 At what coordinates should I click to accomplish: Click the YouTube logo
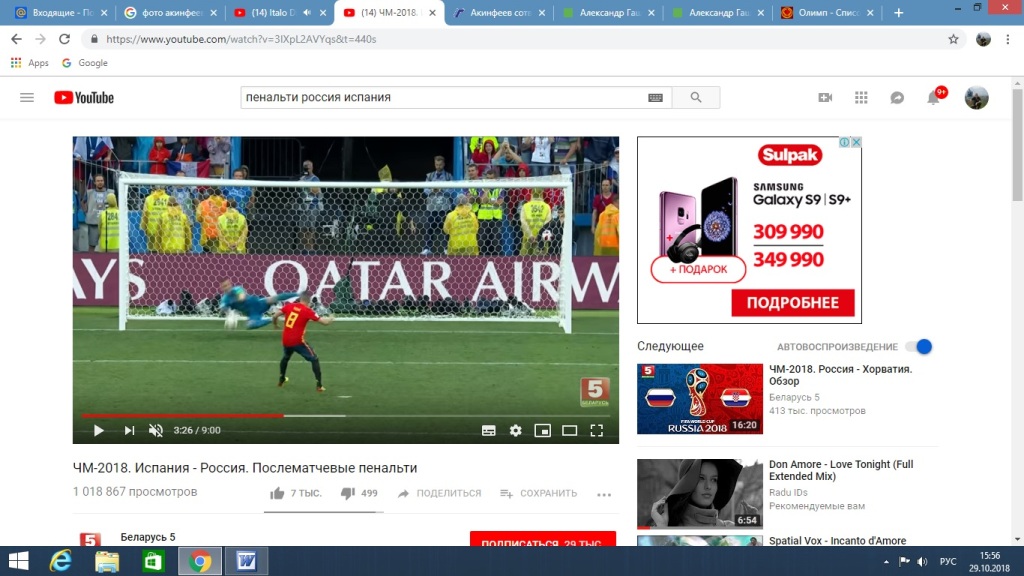coord(84,98)
